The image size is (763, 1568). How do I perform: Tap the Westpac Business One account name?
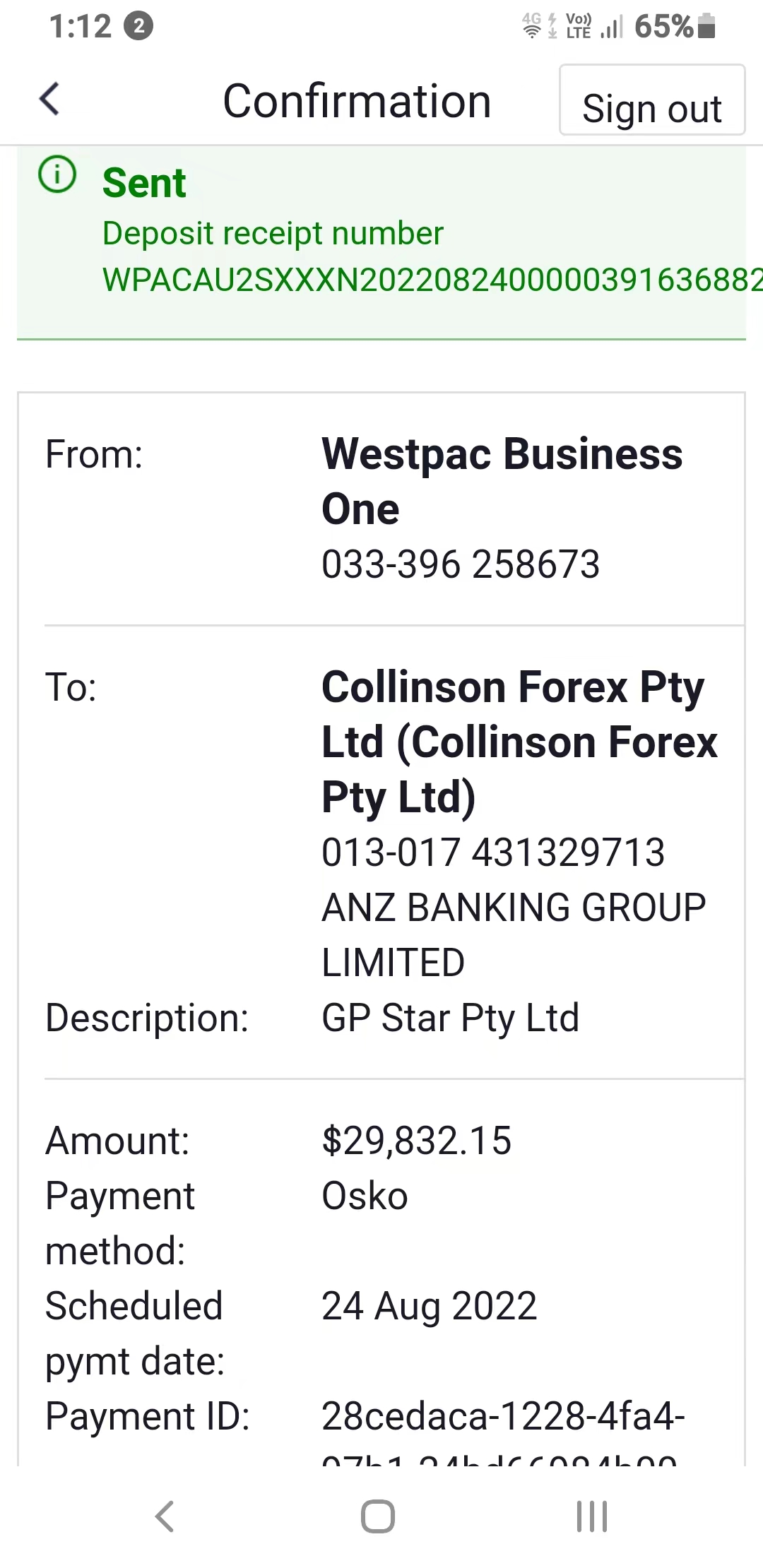coord(502,481)
